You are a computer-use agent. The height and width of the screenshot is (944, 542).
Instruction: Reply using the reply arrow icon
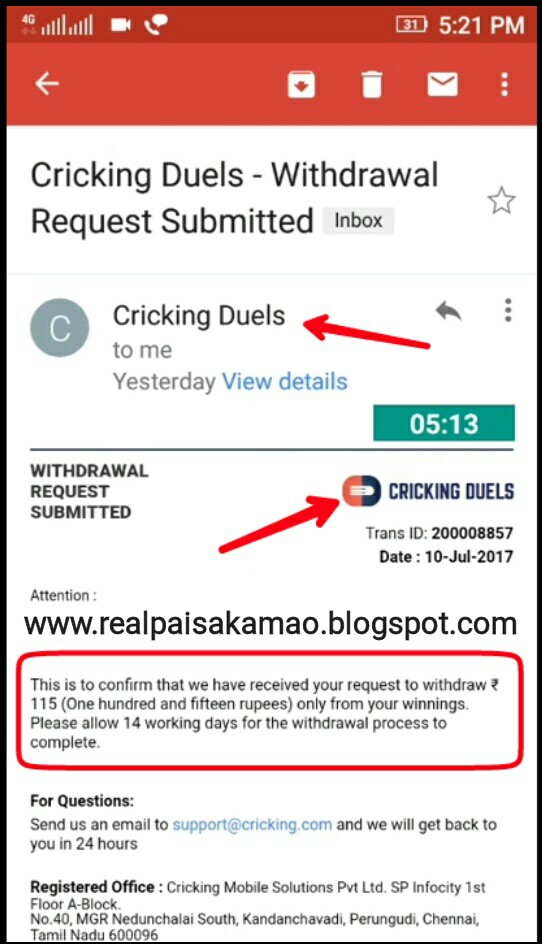[x=449, y=311]
